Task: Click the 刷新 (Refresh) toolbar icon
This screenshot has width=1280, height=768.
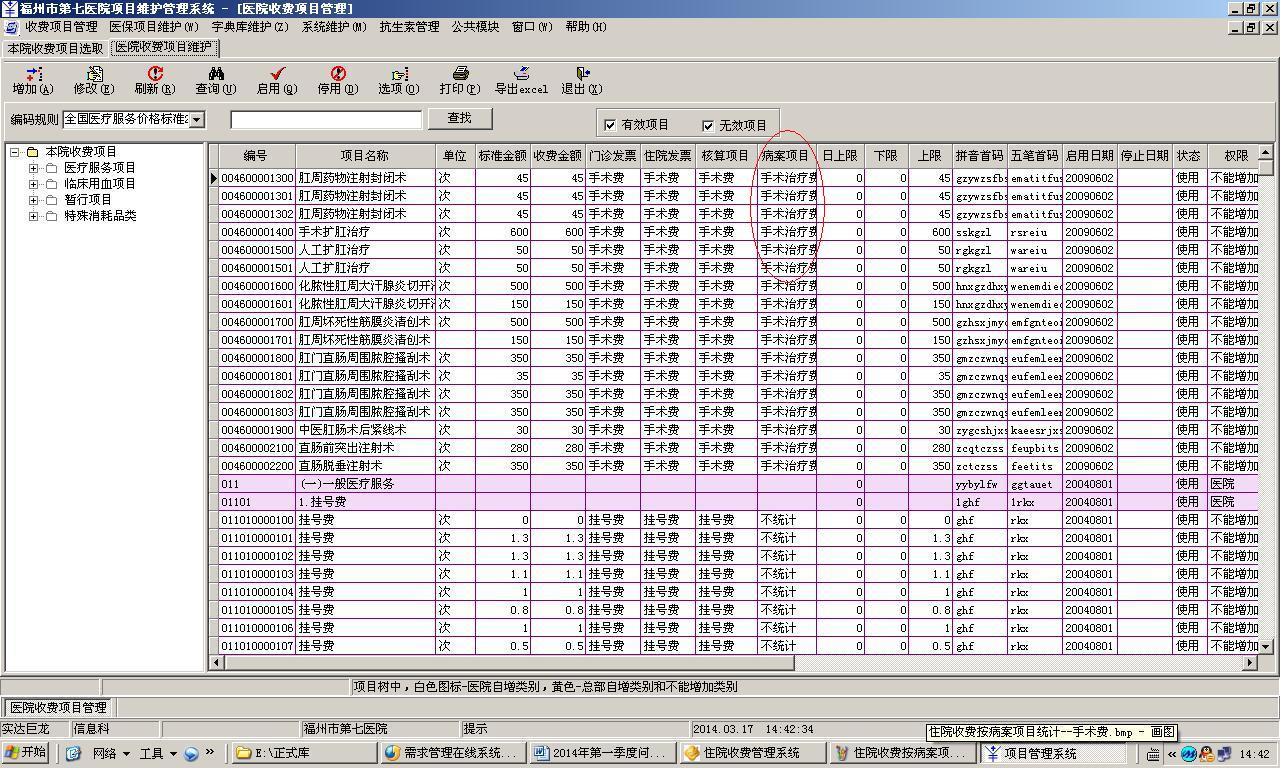Action: coord(155,80)
